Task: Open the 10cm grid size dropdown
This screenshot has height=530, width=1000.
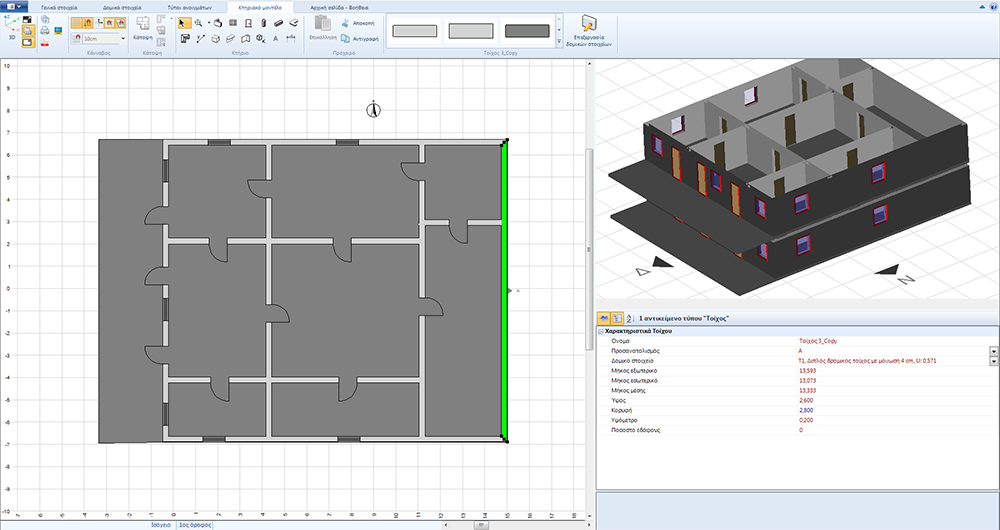Action: click(x=122, y=39)
